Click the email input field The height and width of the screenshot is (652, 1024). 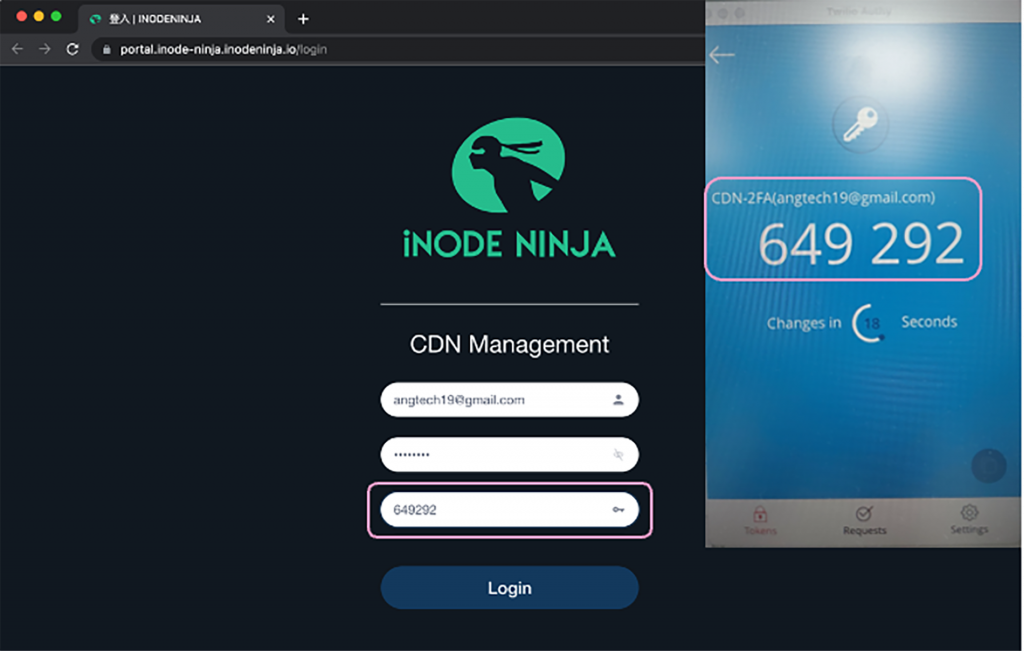pyautogui.click(x=509, y=400)
